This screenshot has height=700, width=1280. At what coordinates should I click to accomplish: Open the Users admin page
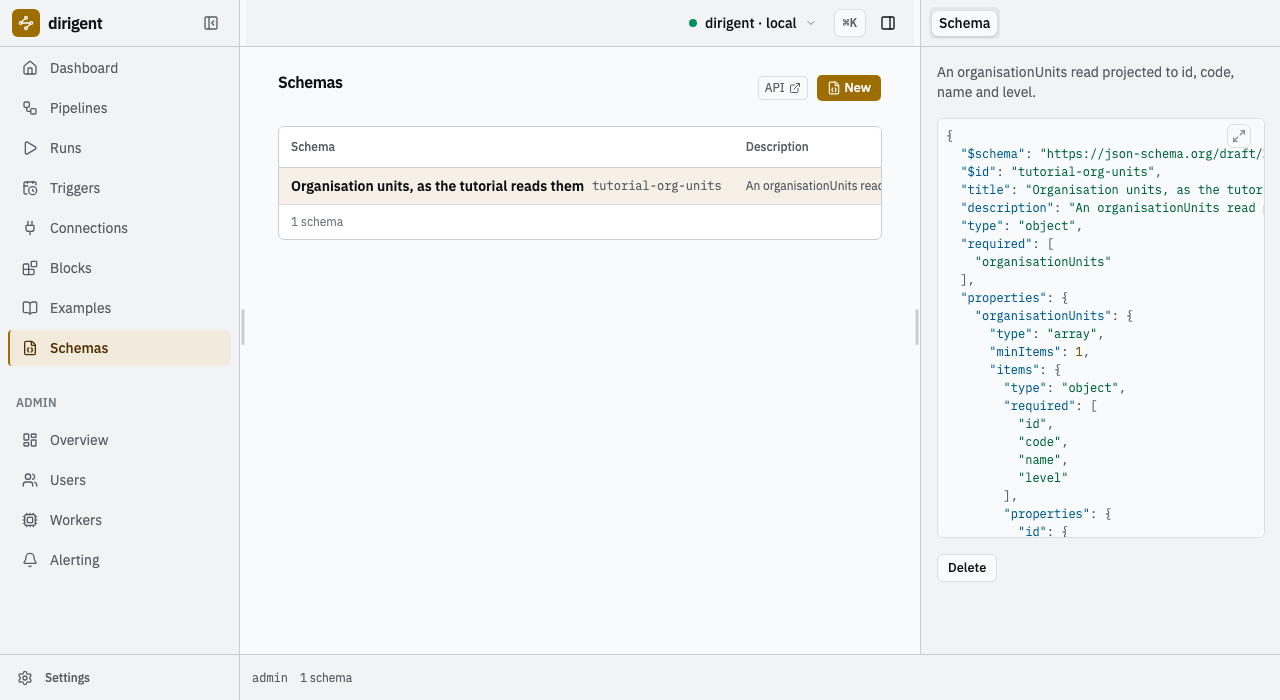(x=119, y=480)
